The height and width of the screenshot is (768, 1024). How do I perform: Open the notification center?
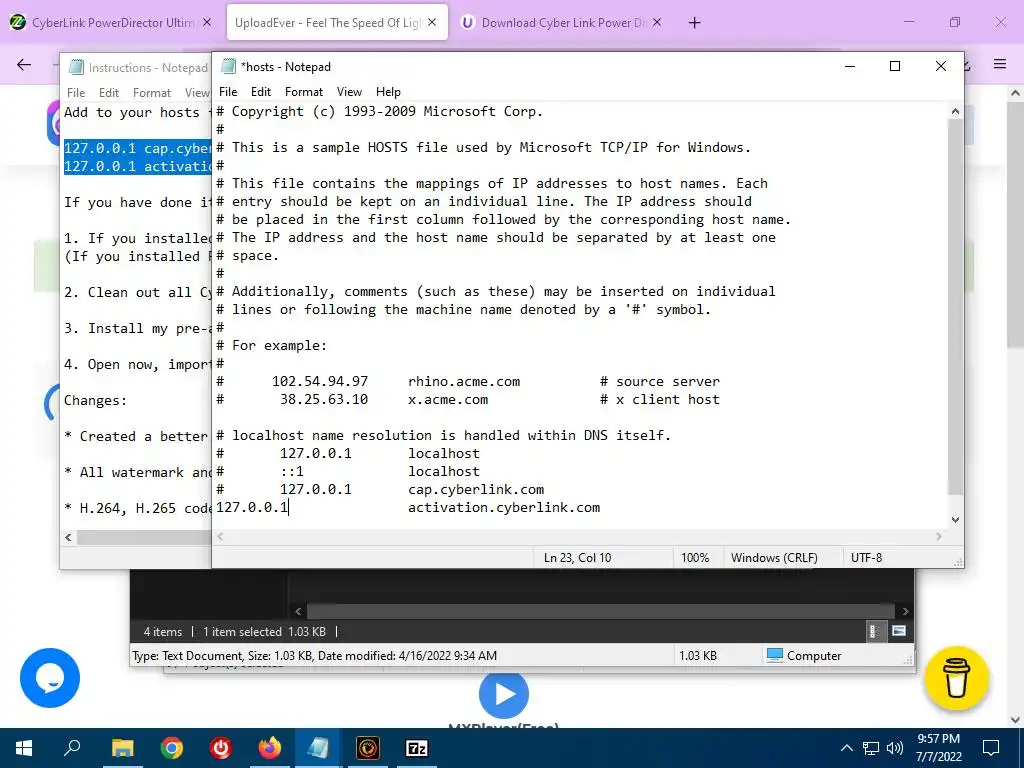tap(991, 748)
